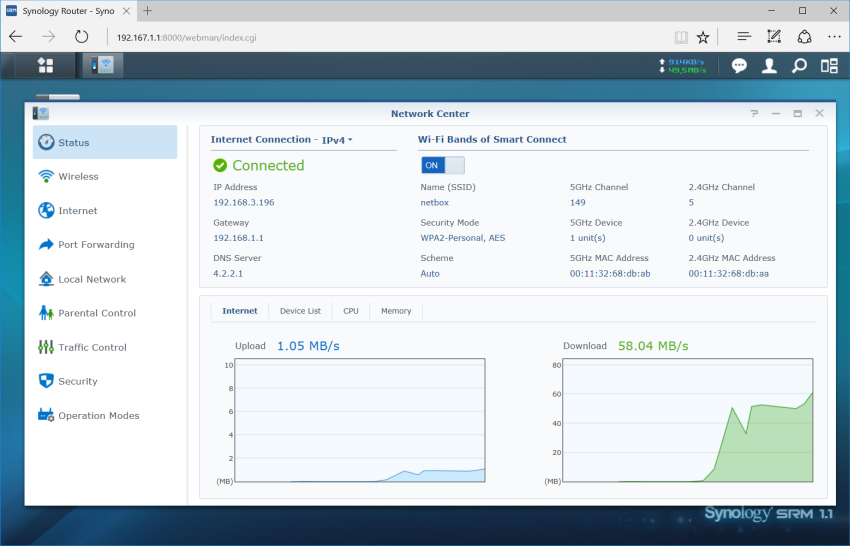Click the Security shield icon
The height and width of the screenshot is (546, 850).
coord(46,381)
